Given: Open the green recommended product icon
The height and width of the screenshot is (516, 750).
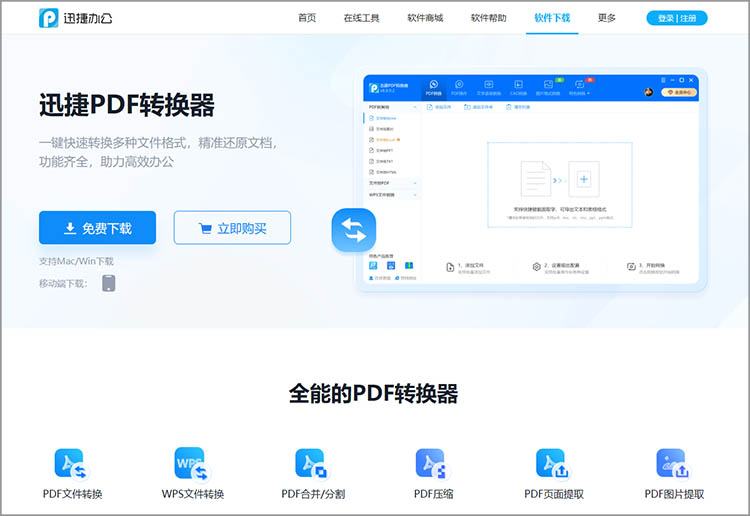Looking at the screenshot, I should pos(409,266).
